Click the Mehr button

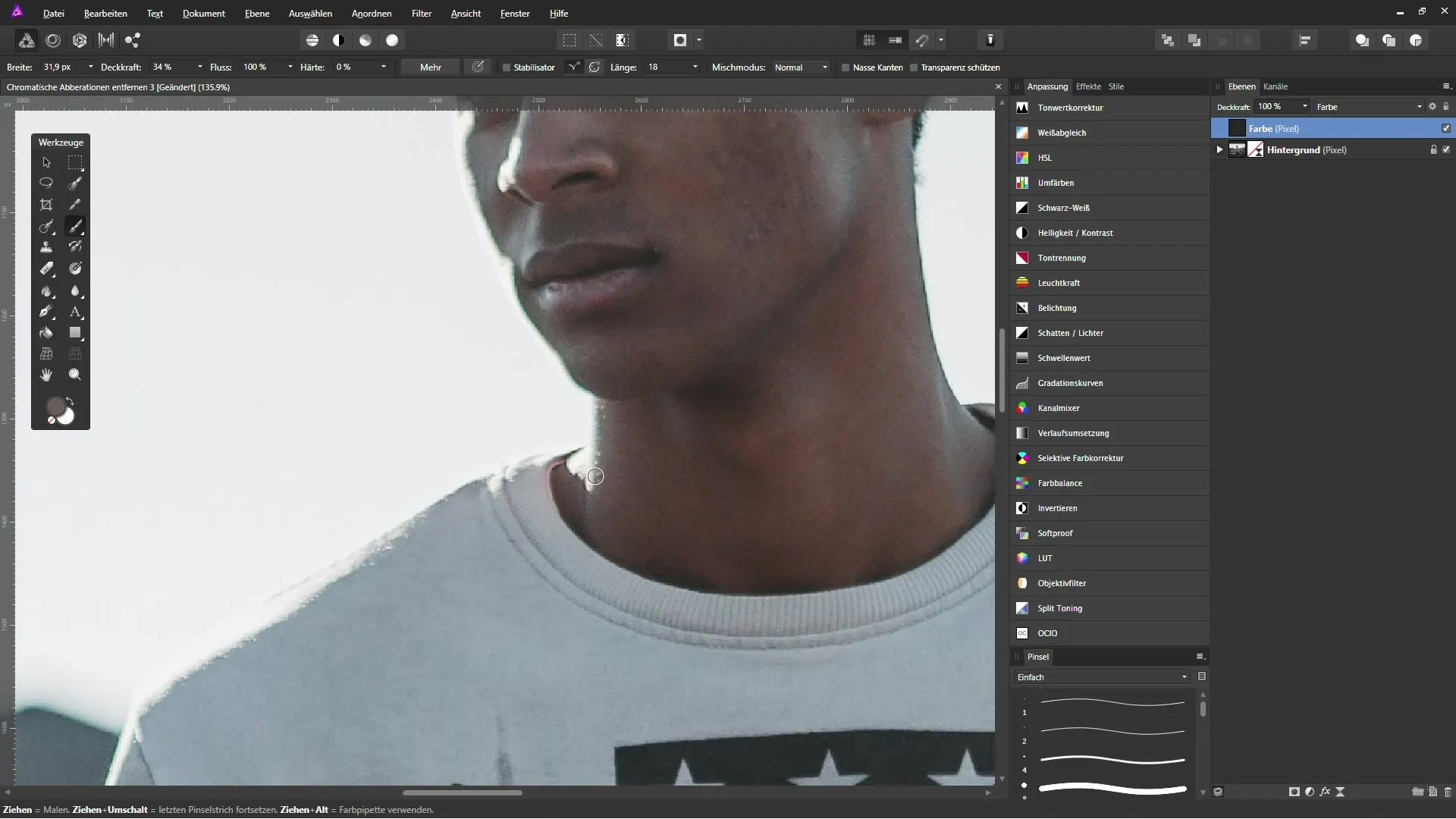[x=430, y=67]
